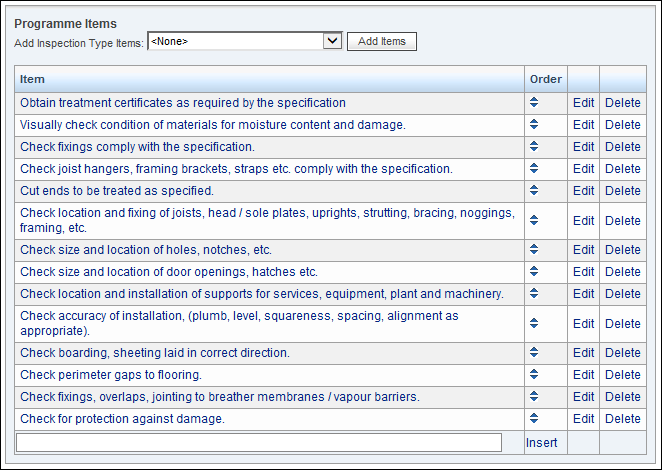Delete the 'Check location and fixing of joists' item
Screen dimensions: 662x470
point(623,220)
